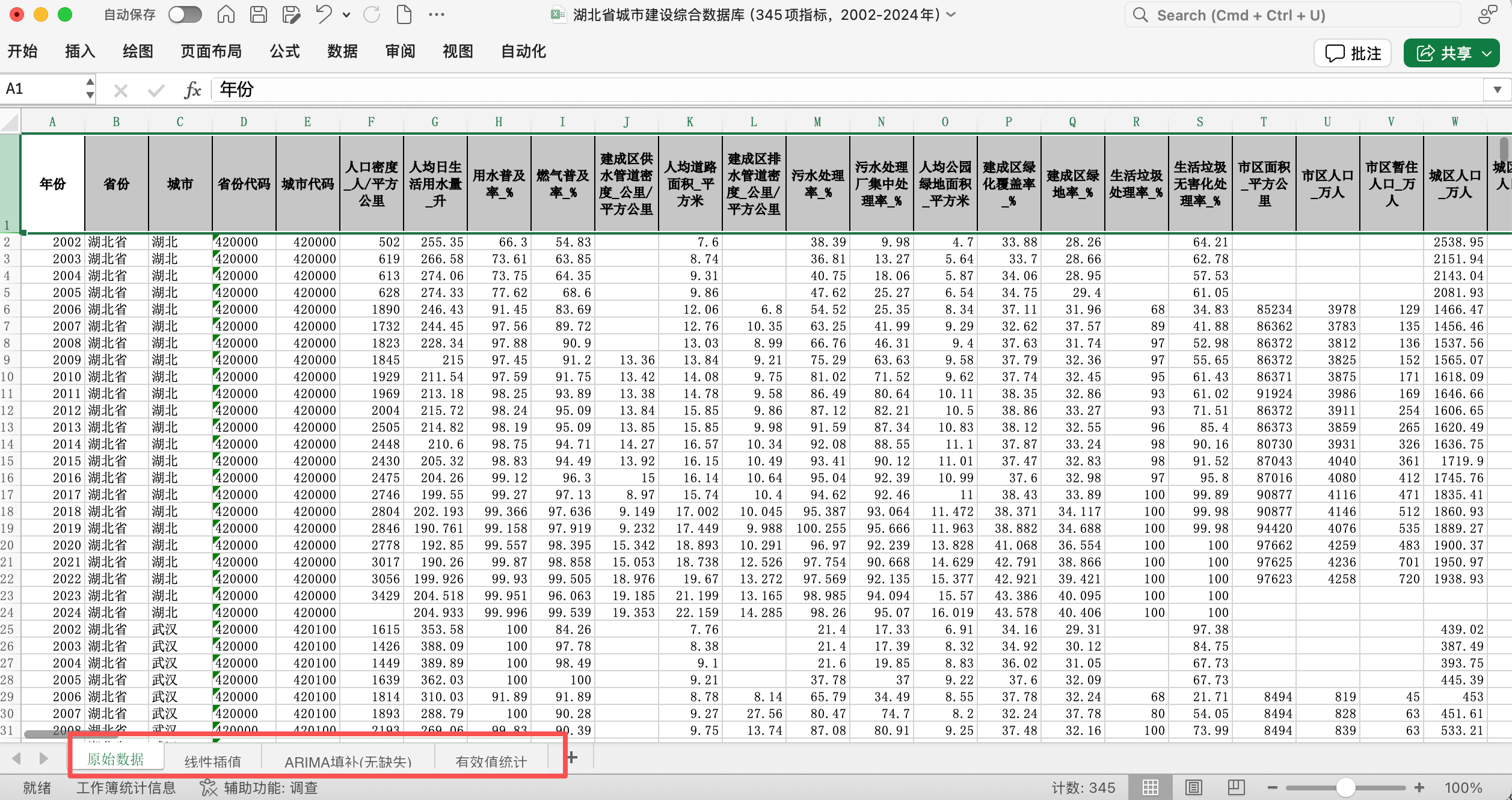Open the undo history dropdown arrow
This screenshot has height=800, width=1512.
(346, 15)
